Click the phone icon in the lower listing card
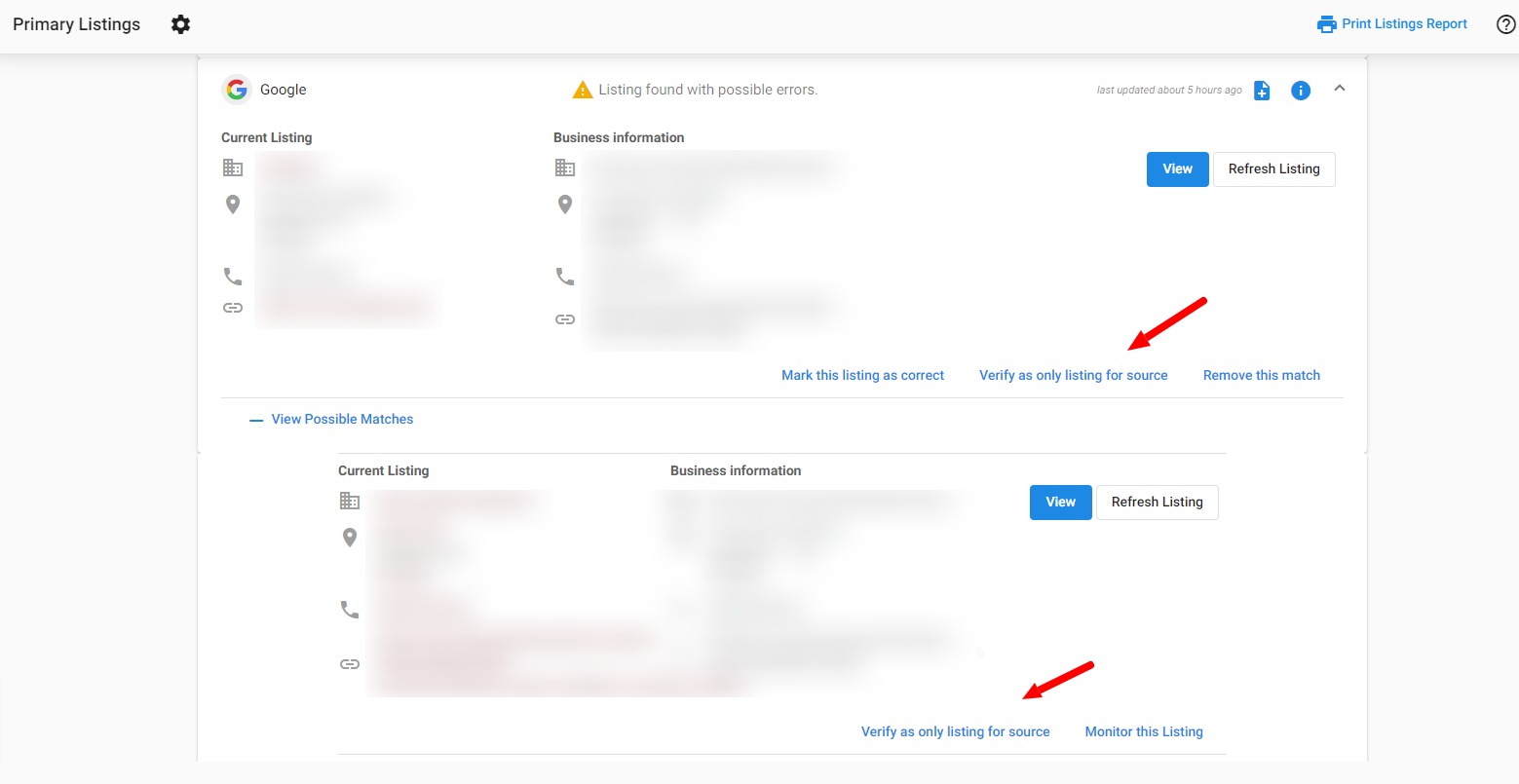1519x784 pixels. [x=349, y=608]
